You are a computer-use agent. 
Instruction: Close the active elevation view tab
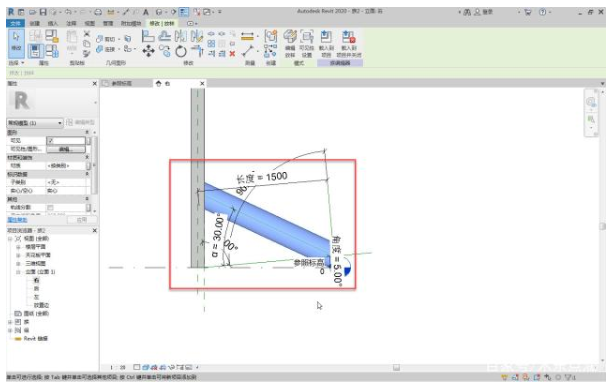[202, 83]
